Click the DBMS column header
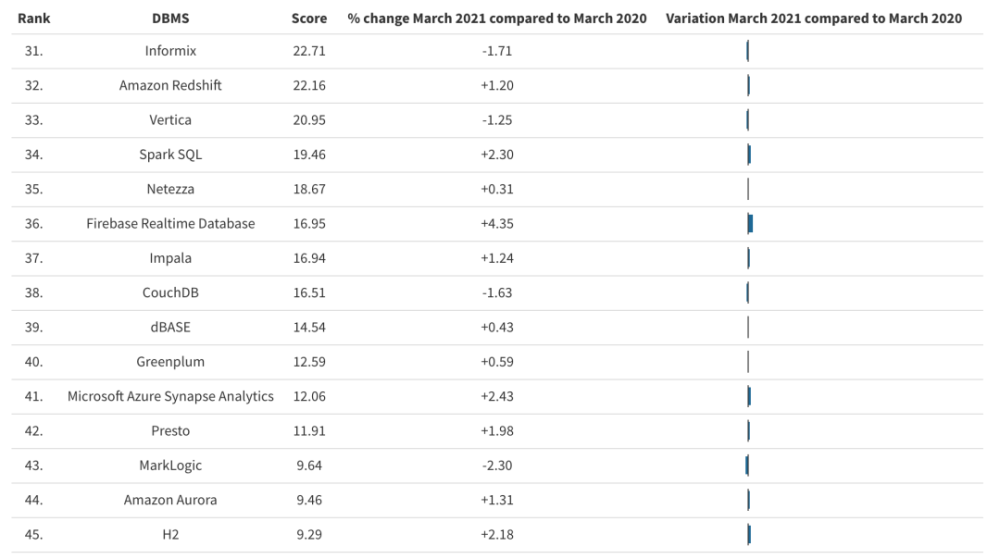This screenshot has width=1000, height=559. 170,18
